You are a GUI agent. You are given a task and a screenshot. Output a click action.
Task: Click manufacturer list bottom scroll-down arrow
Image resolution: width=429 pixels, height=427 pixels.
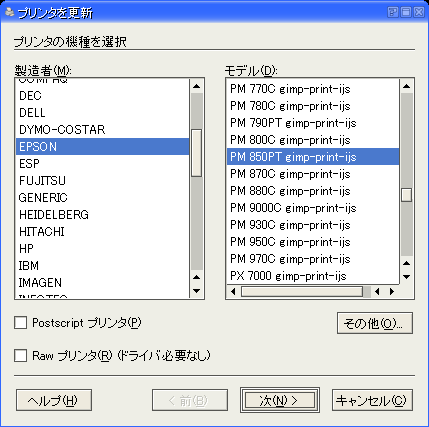pyautogui.click(x=197, y=291)
